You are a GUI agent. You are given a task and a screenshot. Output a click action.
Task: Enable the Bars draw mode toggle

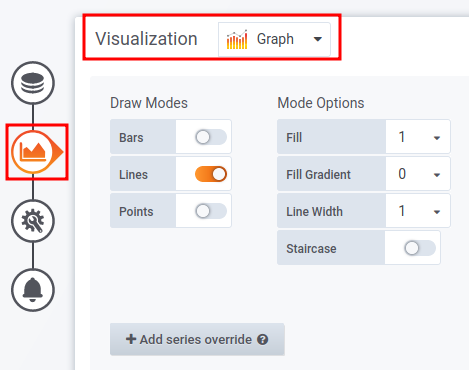[211, 137]
